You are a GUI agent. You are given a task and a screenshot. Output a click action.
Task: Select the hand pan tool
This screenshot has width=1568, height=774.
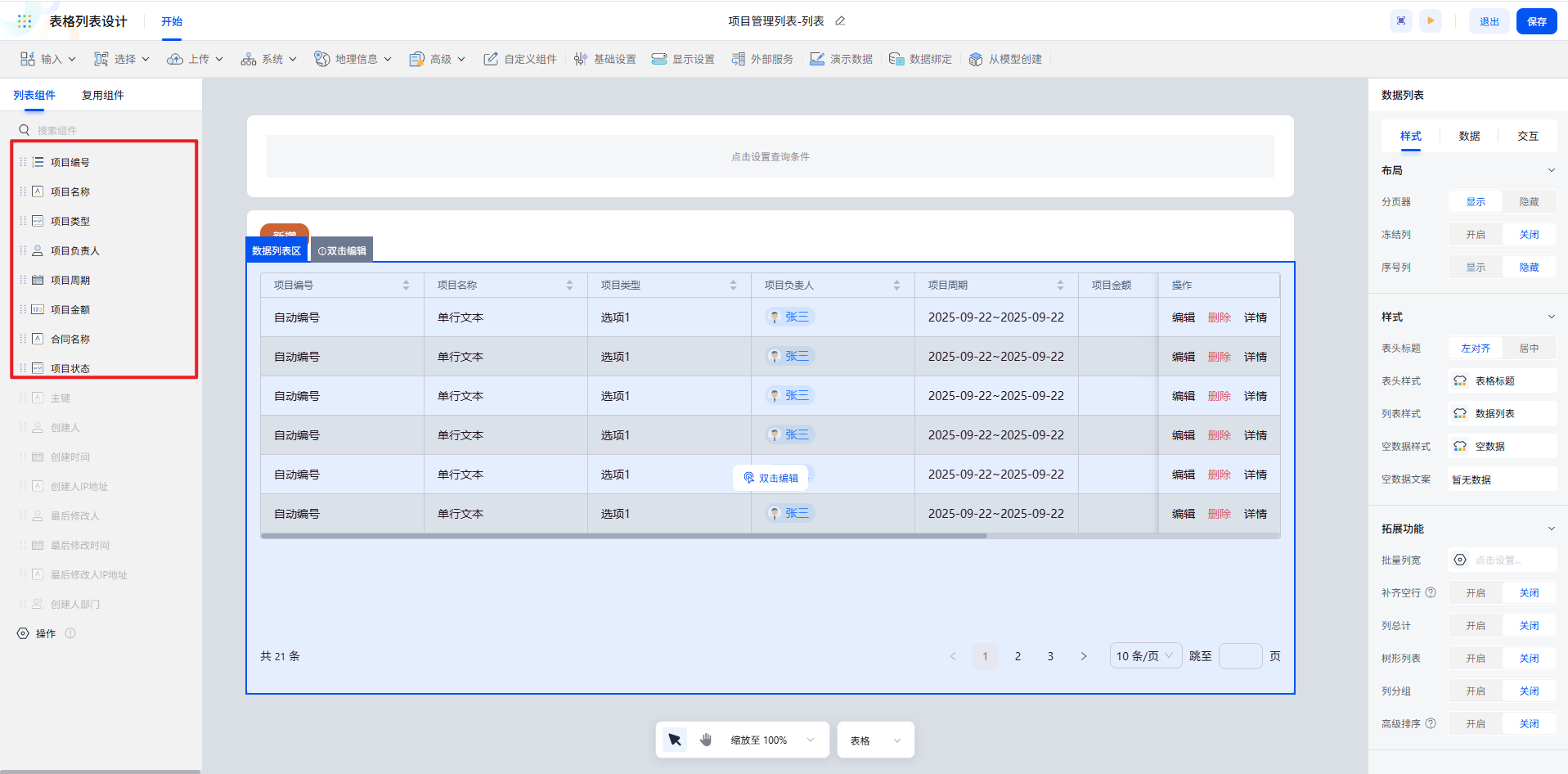[x=706, y=740]
